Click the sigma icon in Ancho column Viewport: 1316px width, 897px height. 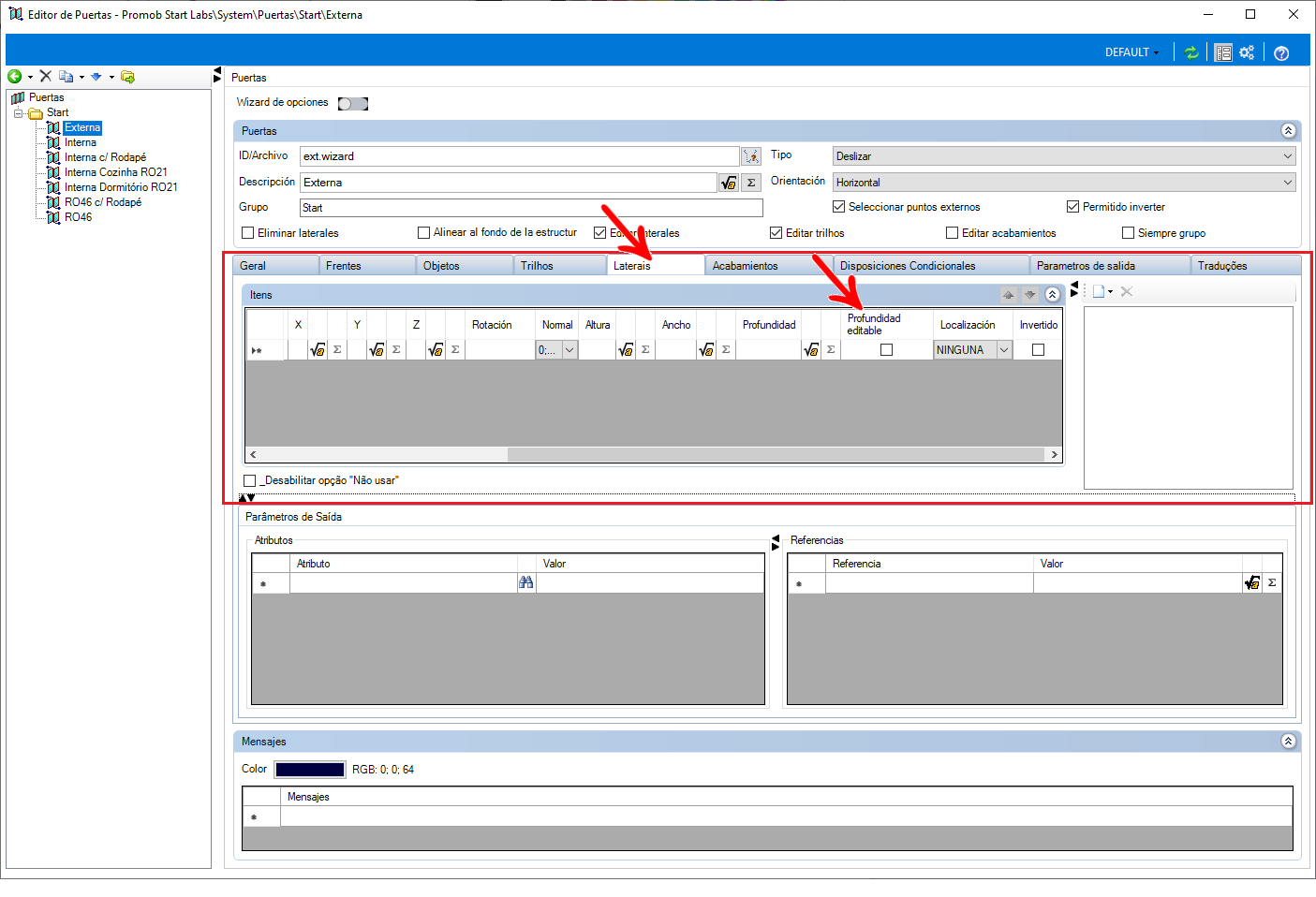coord(726,350)
